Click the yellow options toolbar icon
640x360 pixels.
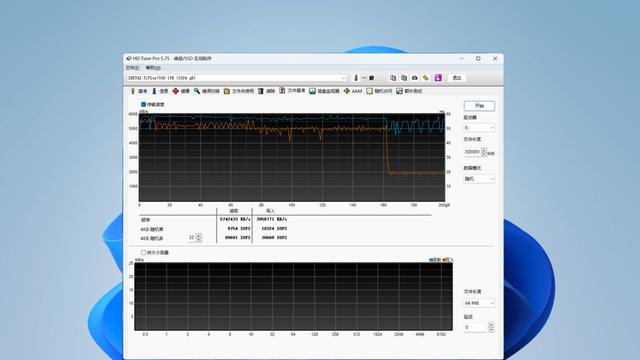[426, 78]
